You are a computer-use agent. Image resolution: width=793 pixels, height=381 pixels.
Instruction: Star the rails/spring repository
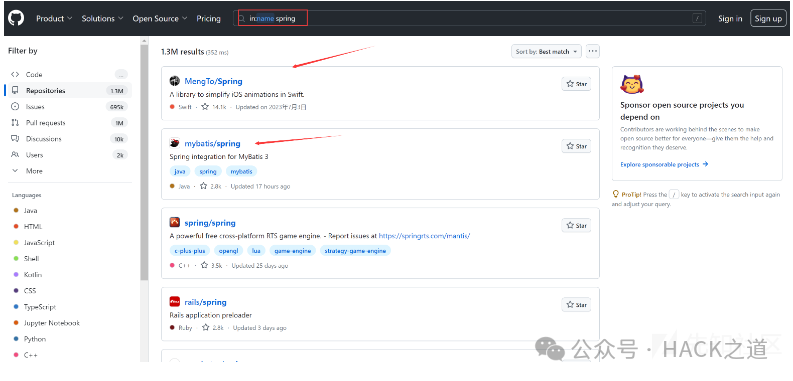click(576, 305)
